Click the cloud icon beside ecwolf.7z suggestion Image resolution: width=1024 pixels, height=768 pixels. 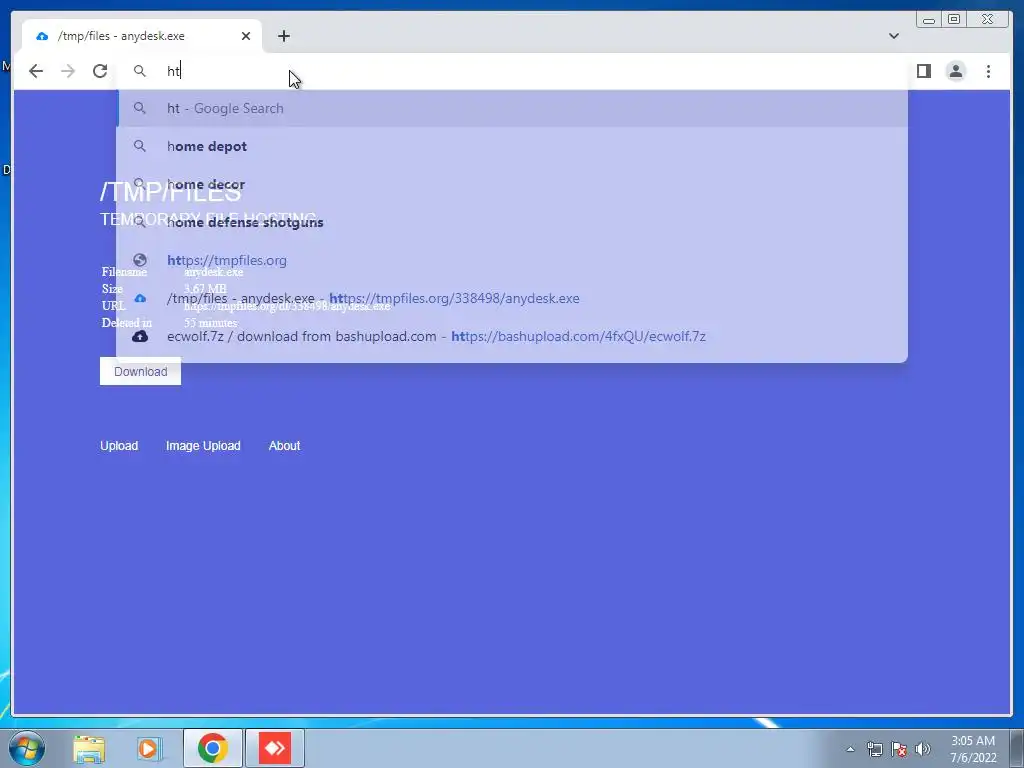click(x=140, y=336)
